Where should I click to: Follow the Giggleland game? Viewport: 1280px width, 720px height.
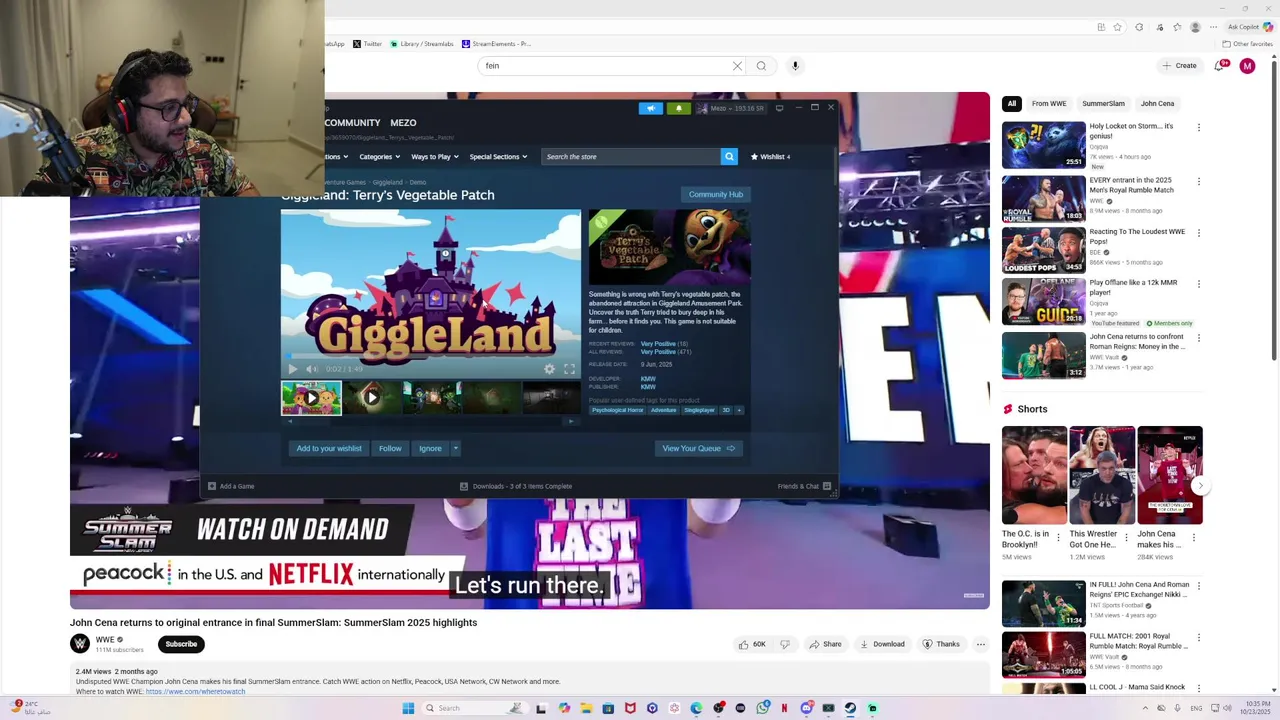pyautogui.click(x=390, y=448)
